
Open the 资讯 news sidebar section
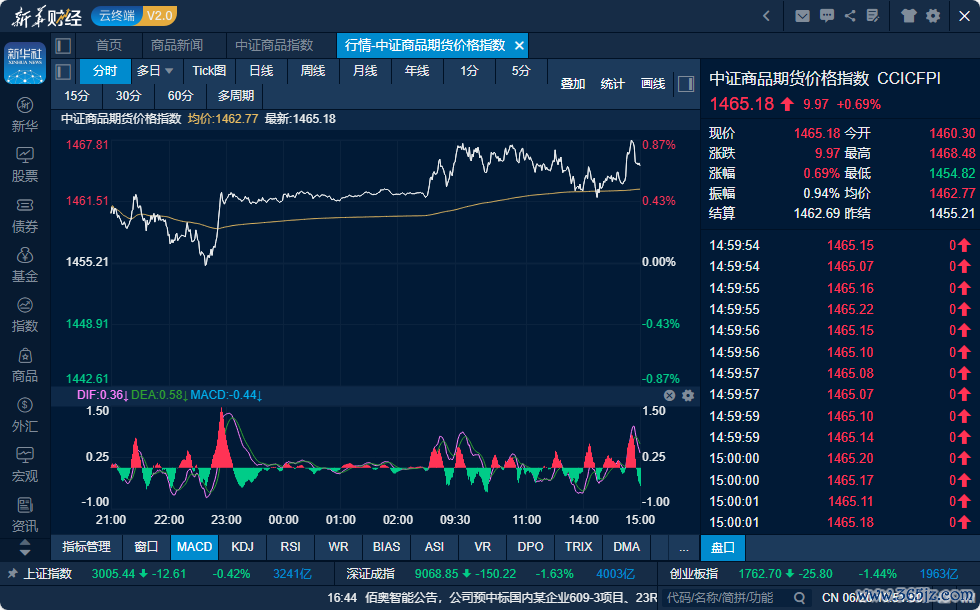point(24,515)
